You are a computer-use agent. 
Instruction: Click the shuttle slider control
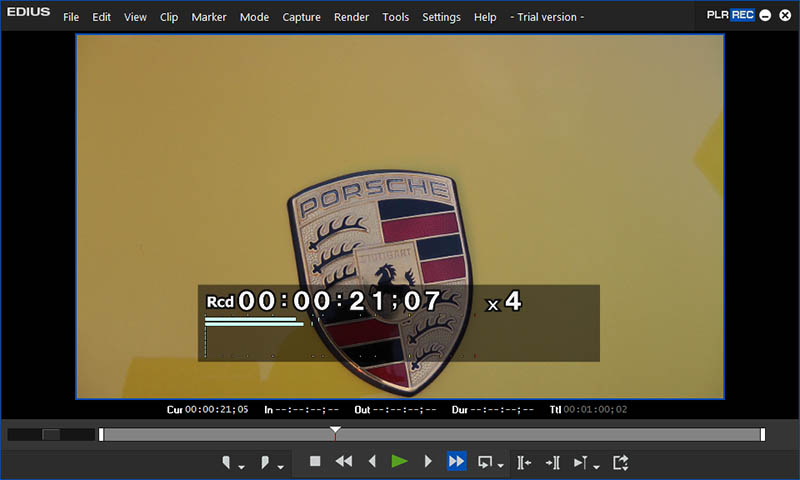coord(51,434)
